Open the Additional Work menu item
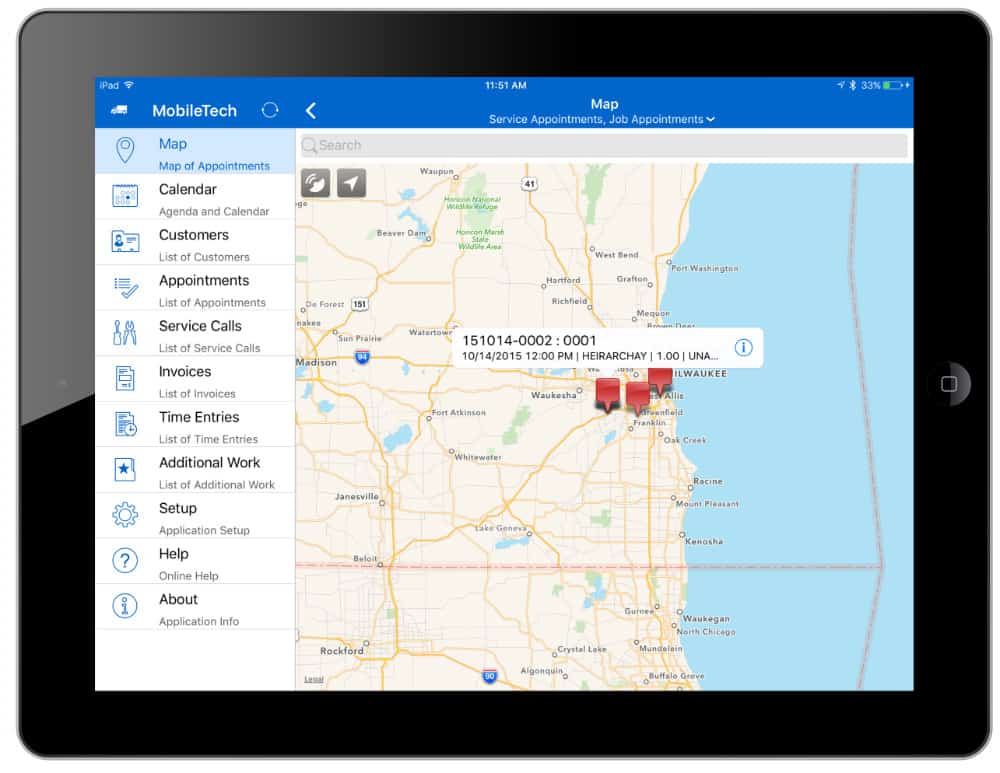1000x773 pixels. 195,469
